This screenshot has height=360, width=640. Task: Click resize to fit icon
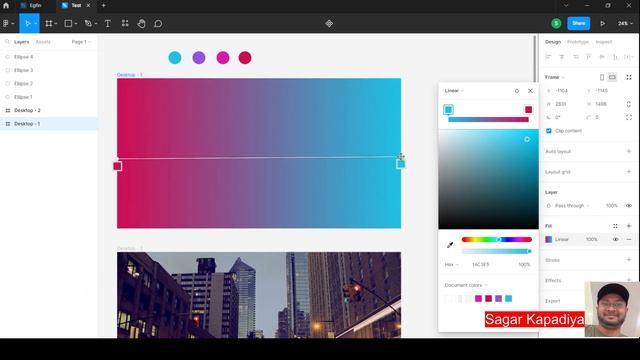pyautogui.click(x=629, y=77)
